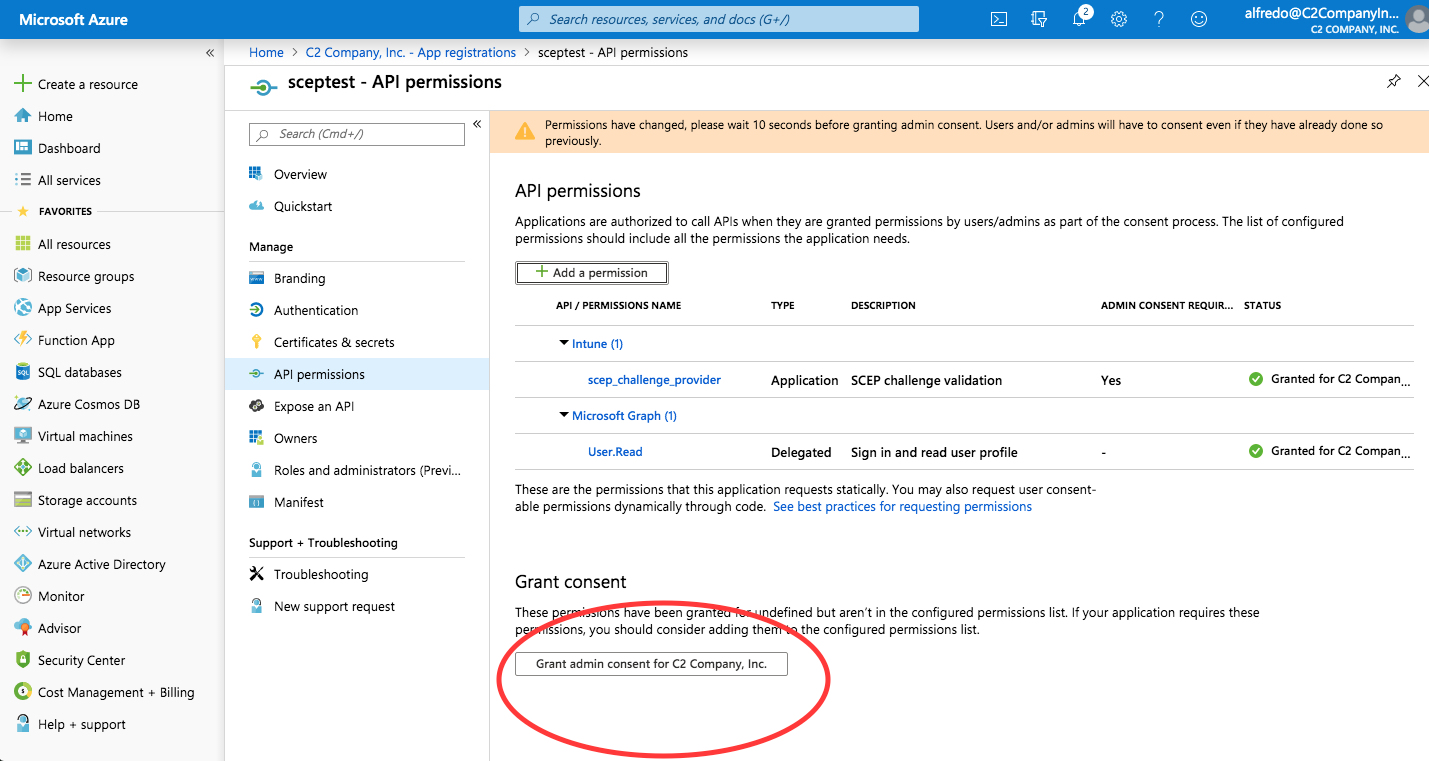Collapse the left portal sidebar

click(x=210, y=52)
